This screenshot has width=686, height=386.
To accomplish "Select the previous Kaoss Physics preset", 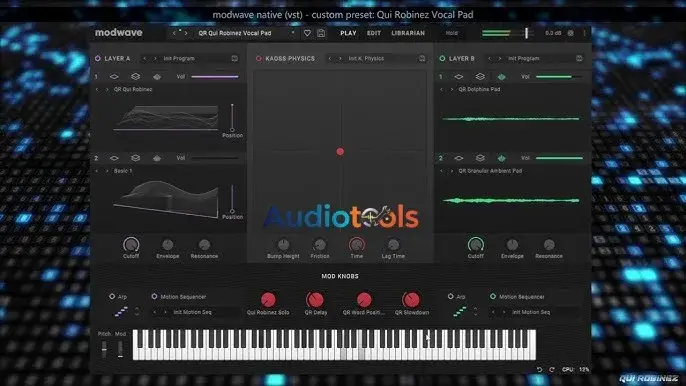I will point(330,58).
